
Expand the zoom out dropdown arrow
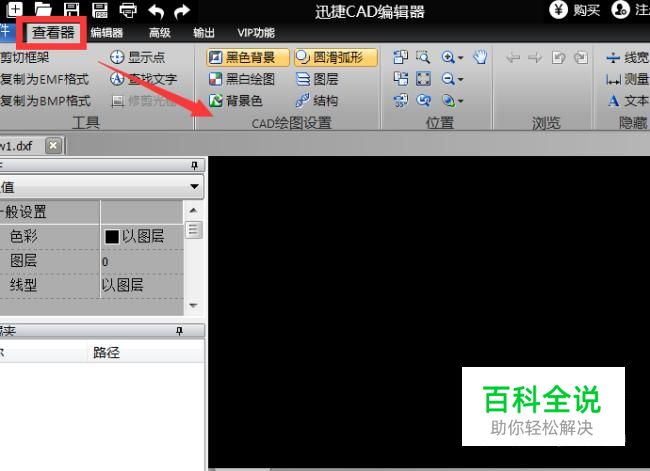460,80
